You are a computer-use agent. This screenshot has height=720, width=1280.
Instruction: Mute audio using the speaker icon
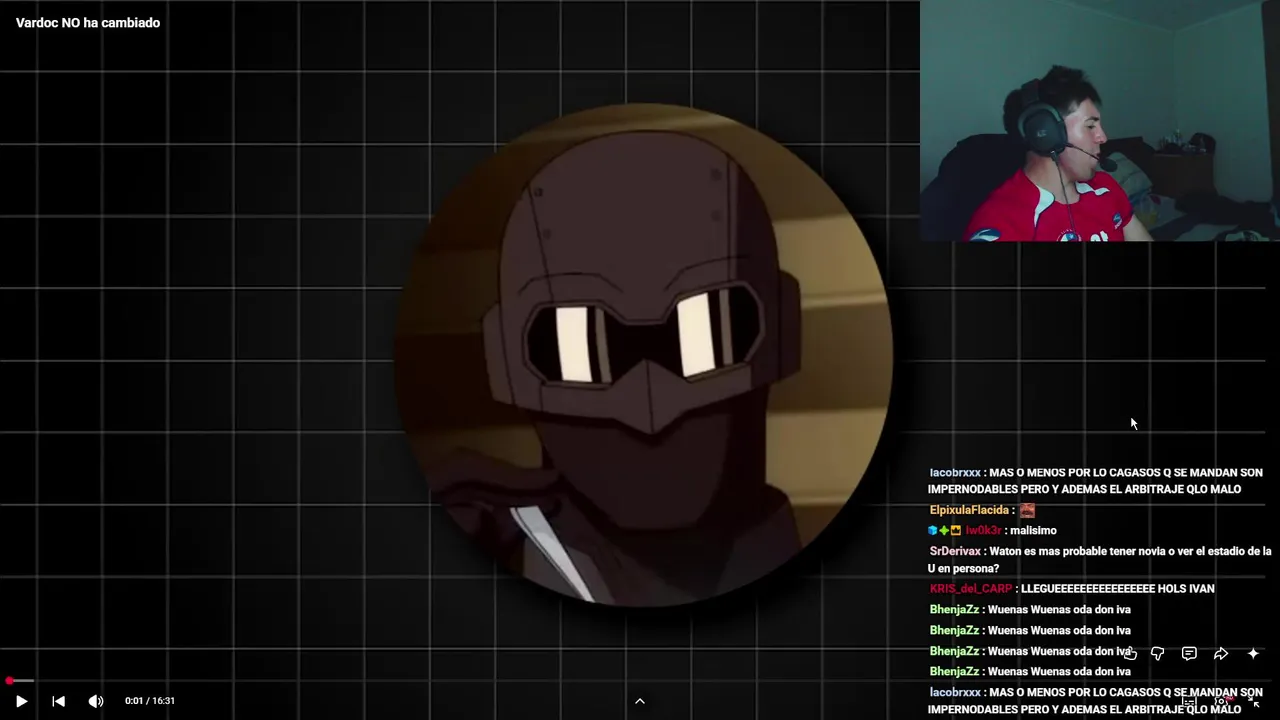[x=95, y=701]
